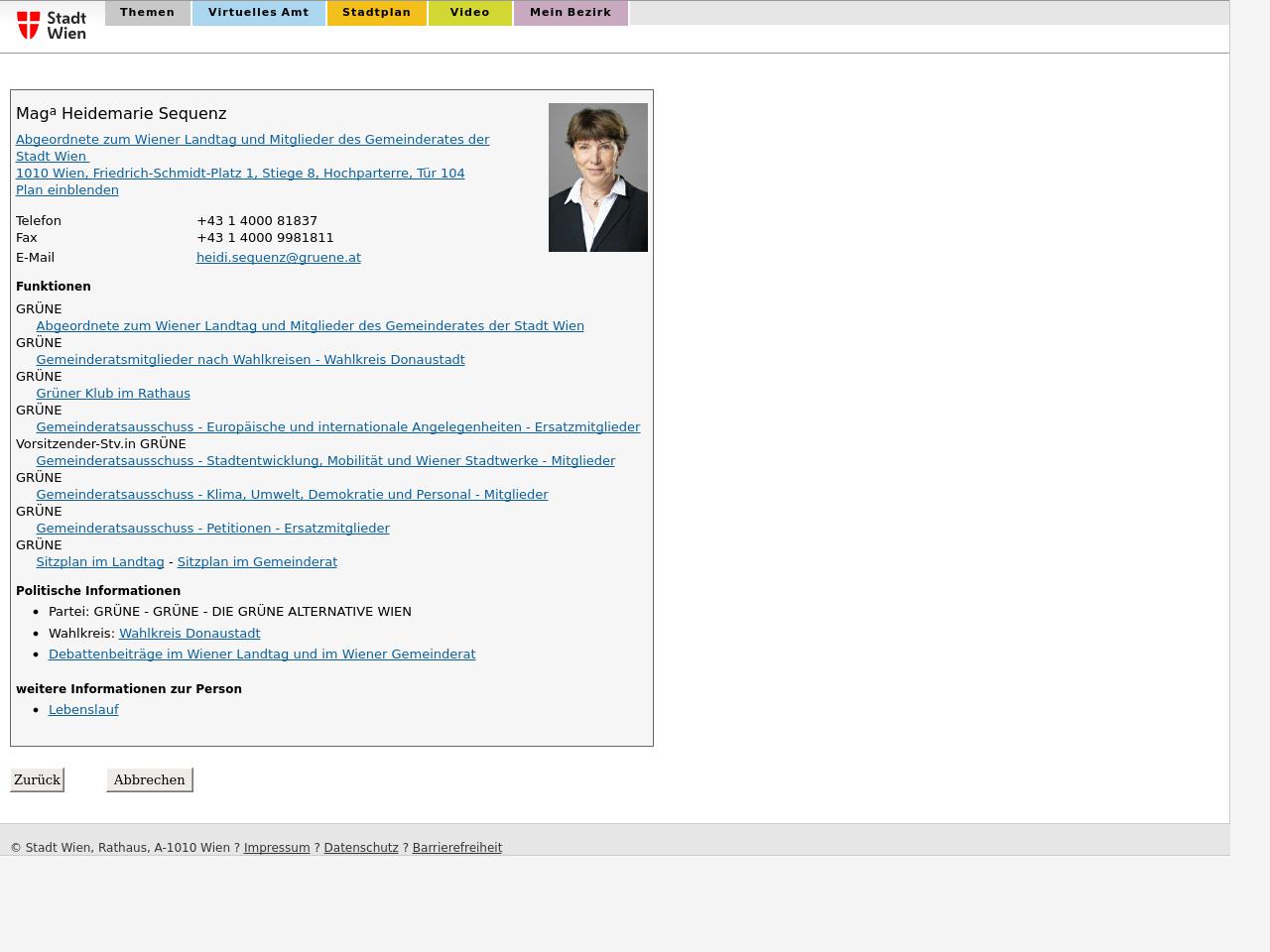Email heidi.sequenz@gruene.at

(278, 258)
